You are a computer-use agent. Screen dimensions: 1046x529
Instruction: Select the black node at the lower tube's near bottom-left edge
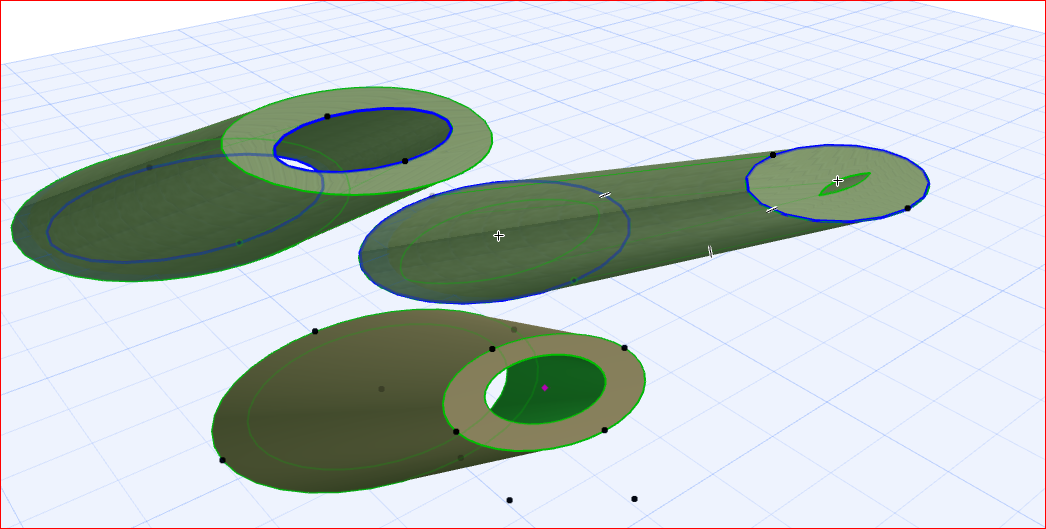[x=222, y=460]
